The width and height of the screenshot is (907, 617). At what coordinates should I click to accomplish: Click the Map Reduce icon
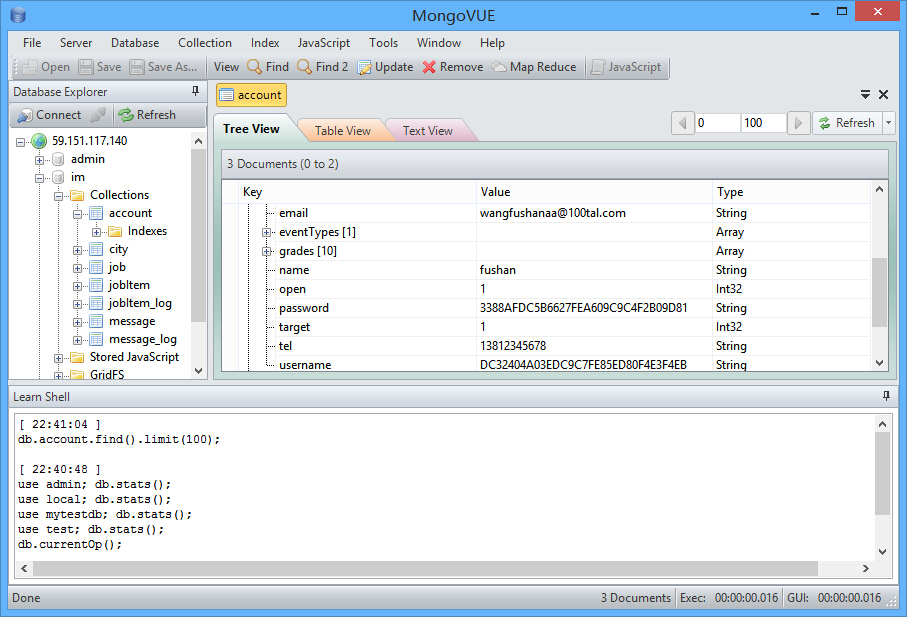tap(499, 67)
